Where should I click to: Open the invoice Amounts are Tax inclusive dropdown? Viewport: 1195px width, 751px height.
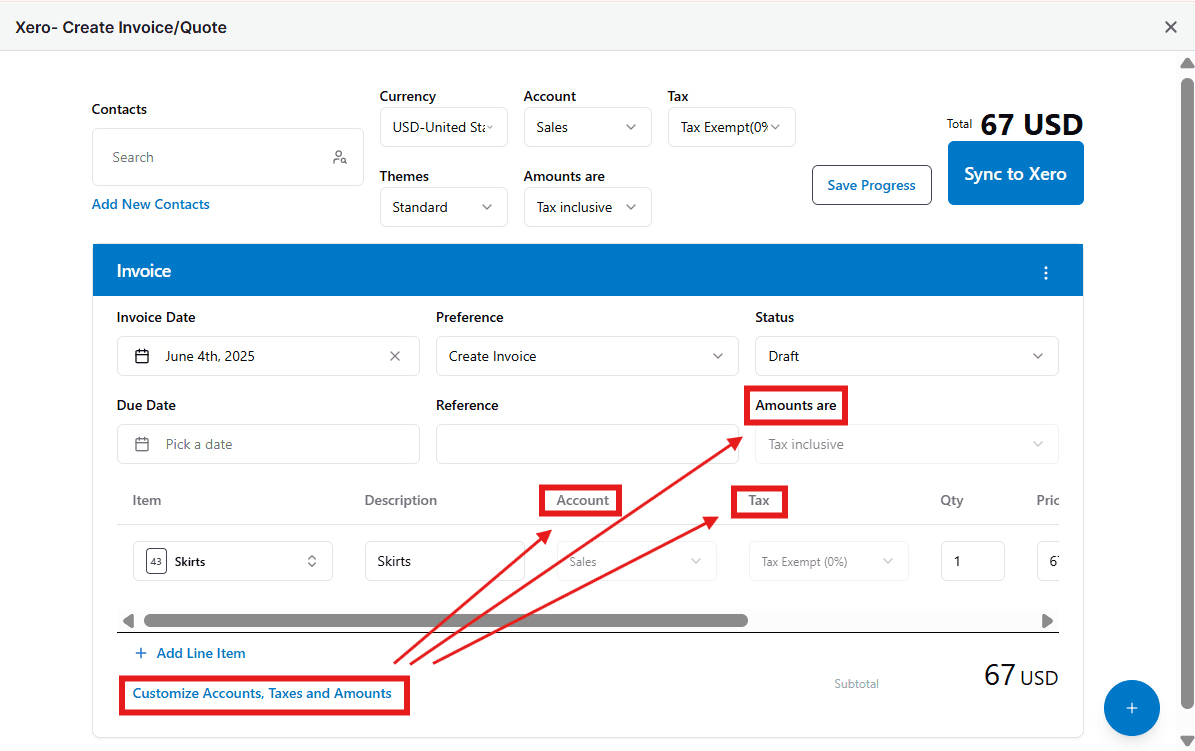pos(906,444)
